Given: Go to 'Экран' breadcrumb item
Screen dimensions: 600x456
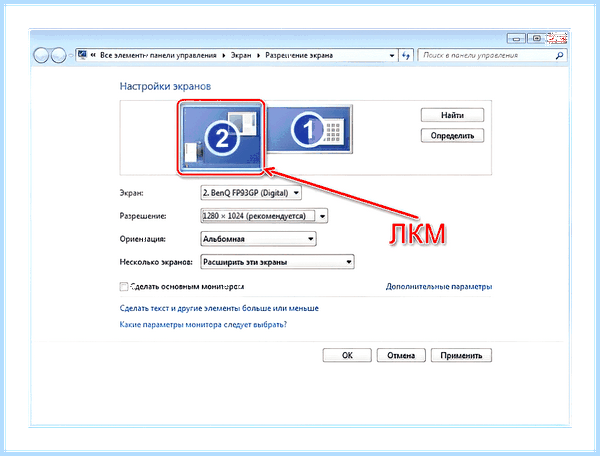Looking at the screenshot, I should click(241, 55).
